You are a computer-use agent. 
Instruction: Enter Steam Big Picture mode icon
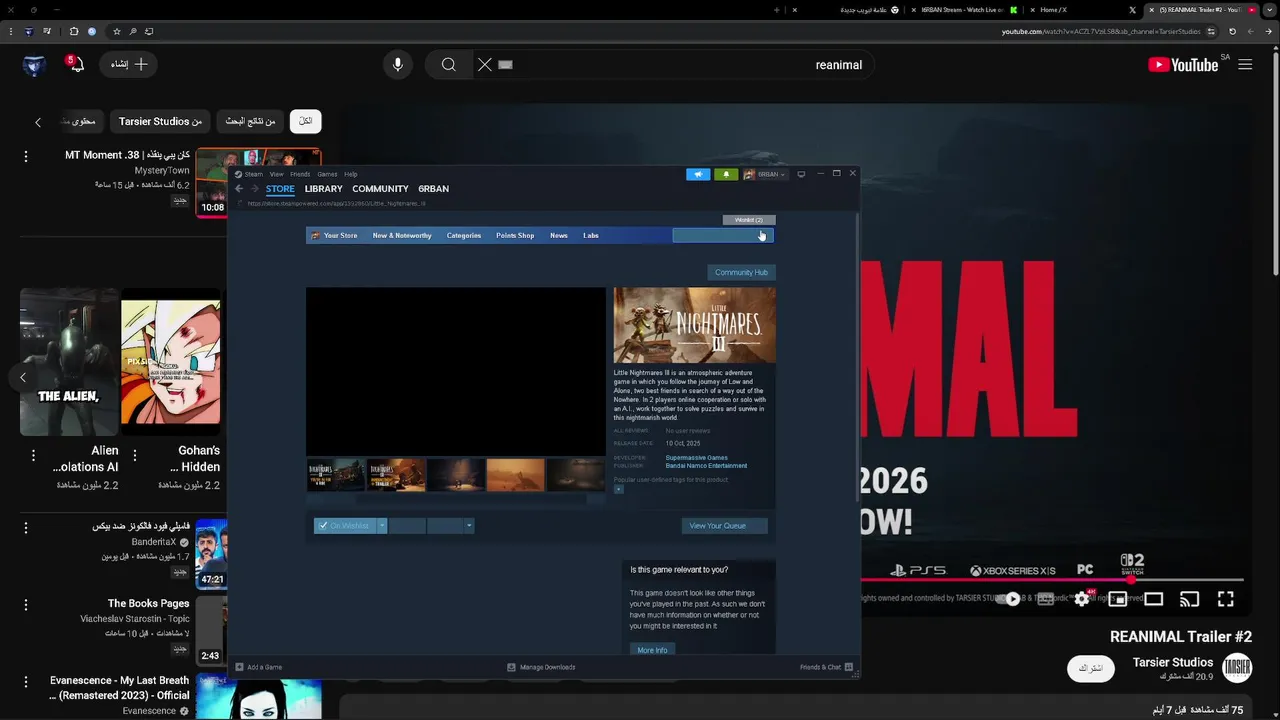(x=801, y=174)
